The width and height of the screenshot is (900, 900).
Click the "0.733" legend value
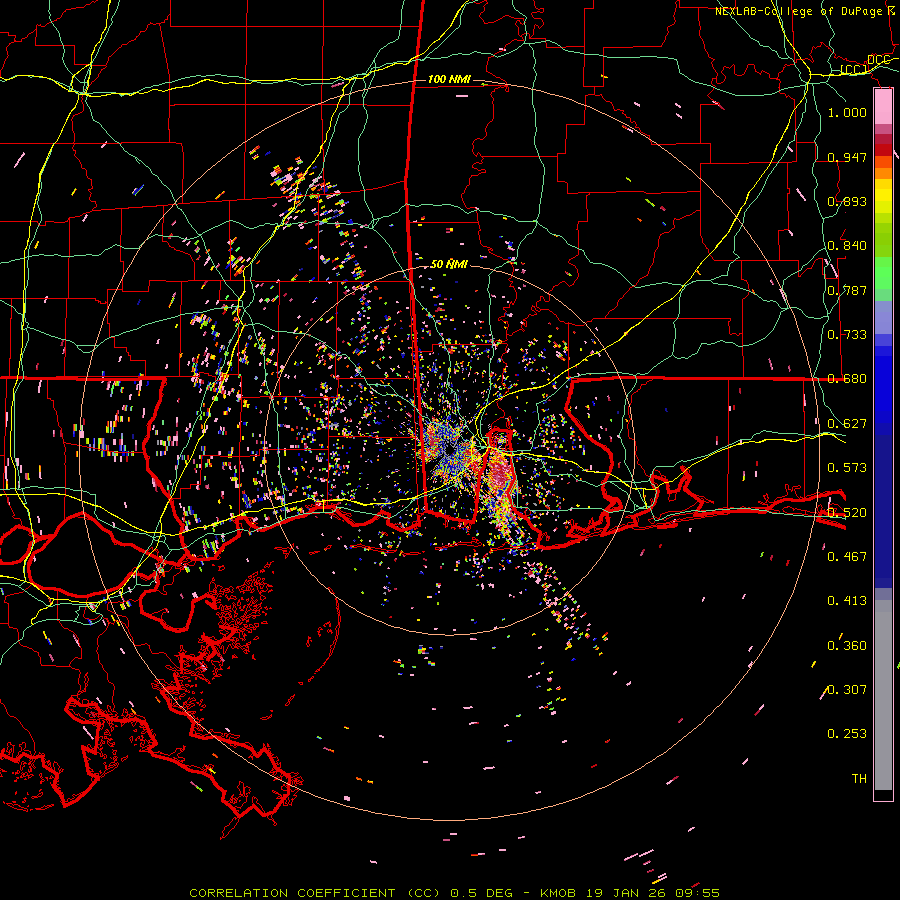pyautogui.click(x=847, y=335)
